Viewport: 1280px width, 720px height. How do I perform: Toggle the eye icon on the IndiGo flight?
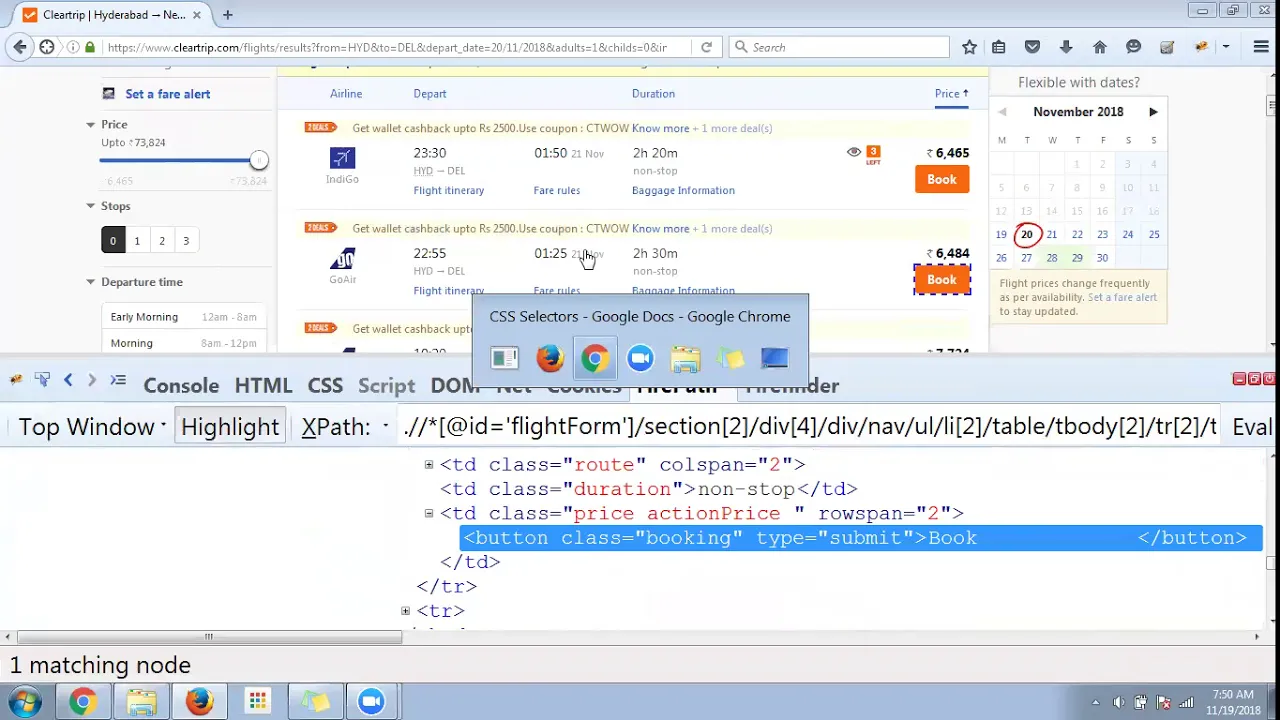click(853, 152)
